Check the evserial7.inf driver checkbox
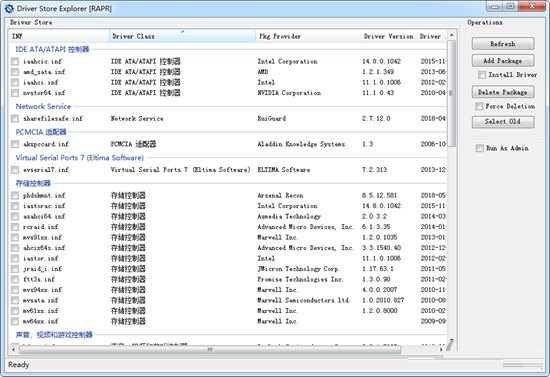This screenshot has height=377, width=550. pyautogui.click(x=15, y=170)
